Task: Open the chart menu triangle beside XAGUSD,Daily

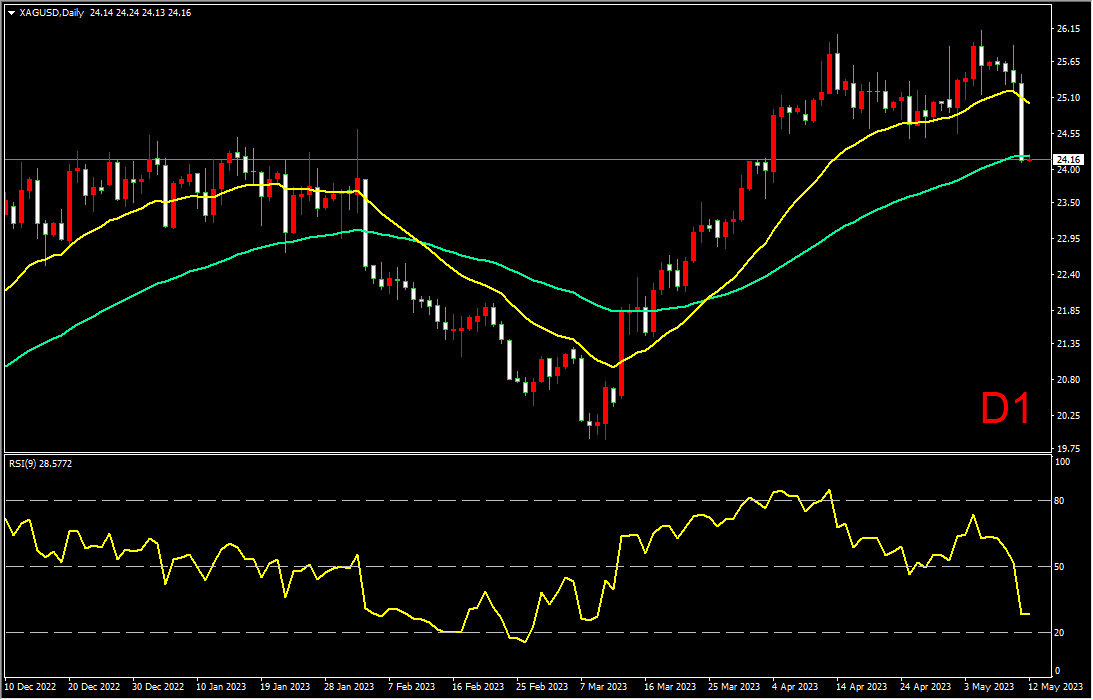Action: pyautogui.click(x=12, y=13)
